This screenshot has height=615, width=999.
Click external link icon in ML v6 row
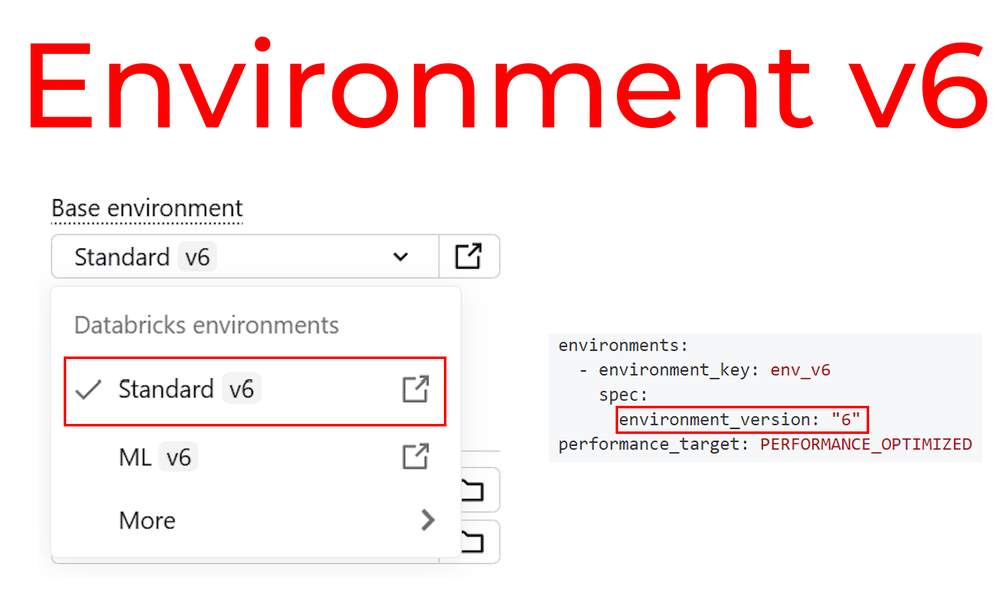[x=415, y=456]
